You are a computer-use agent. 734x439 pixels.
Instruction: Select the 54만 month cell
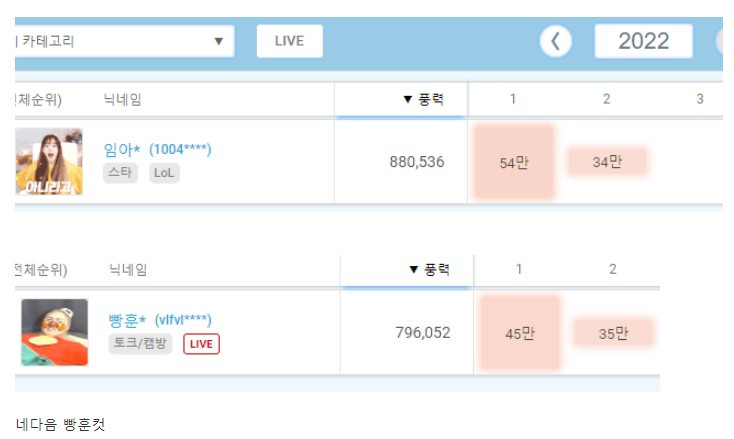coord(514,162)
